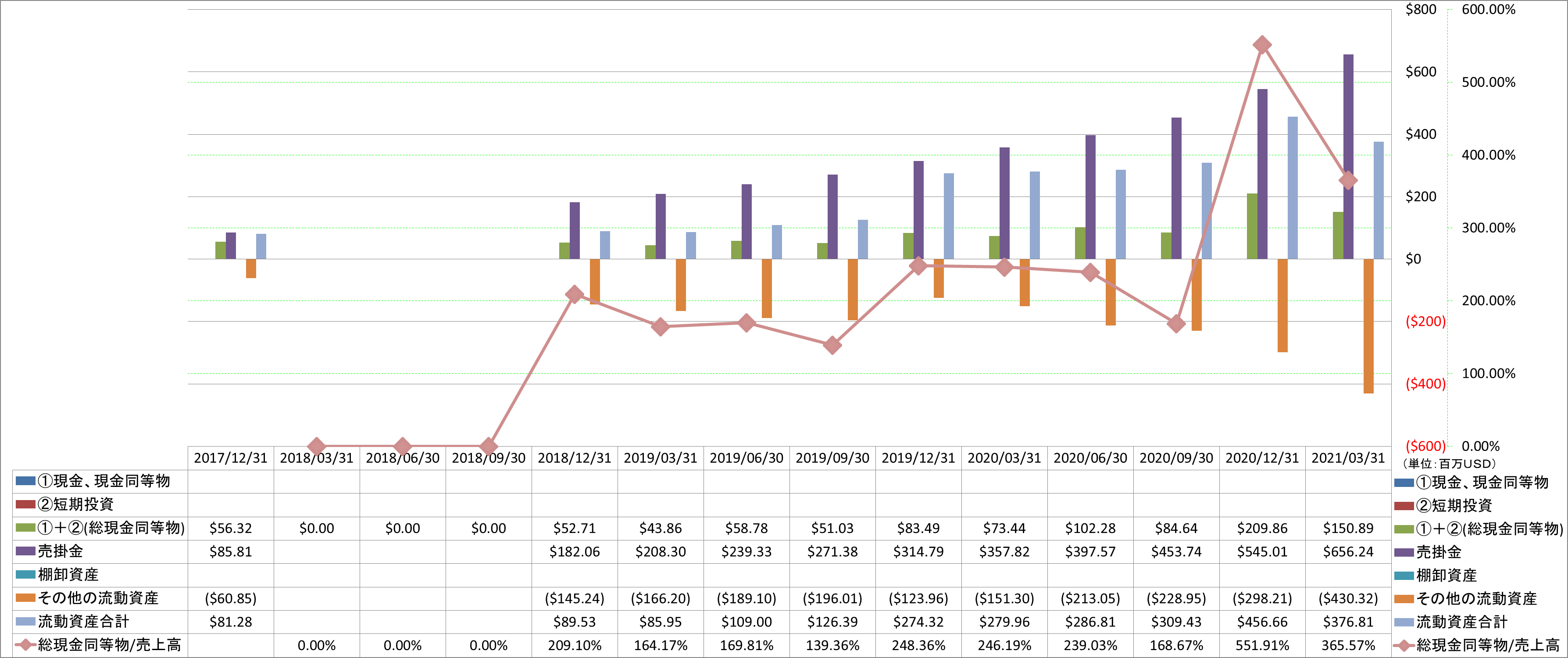Click the cell showing 209.10%
Screen dimensions: 1568x658
[574, 645]
